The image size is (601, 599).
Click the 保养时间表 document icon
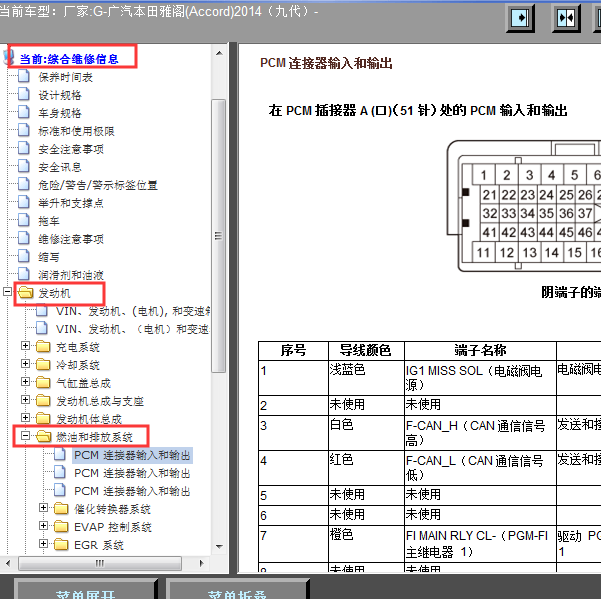coord(24,76)
